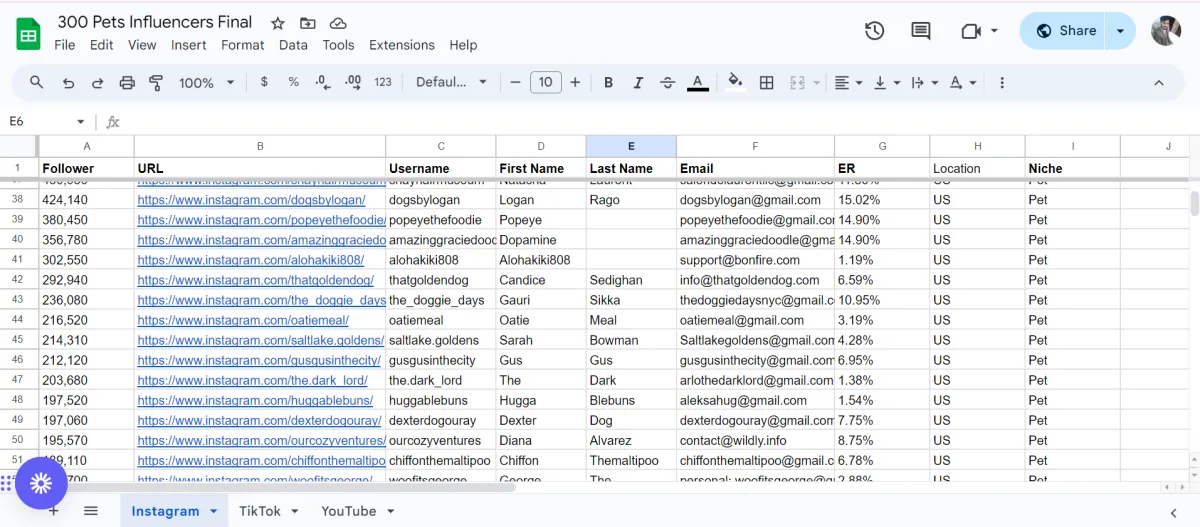1200x527 pixels.
Task: Toggle bold formatting
Action: point(608,83)
